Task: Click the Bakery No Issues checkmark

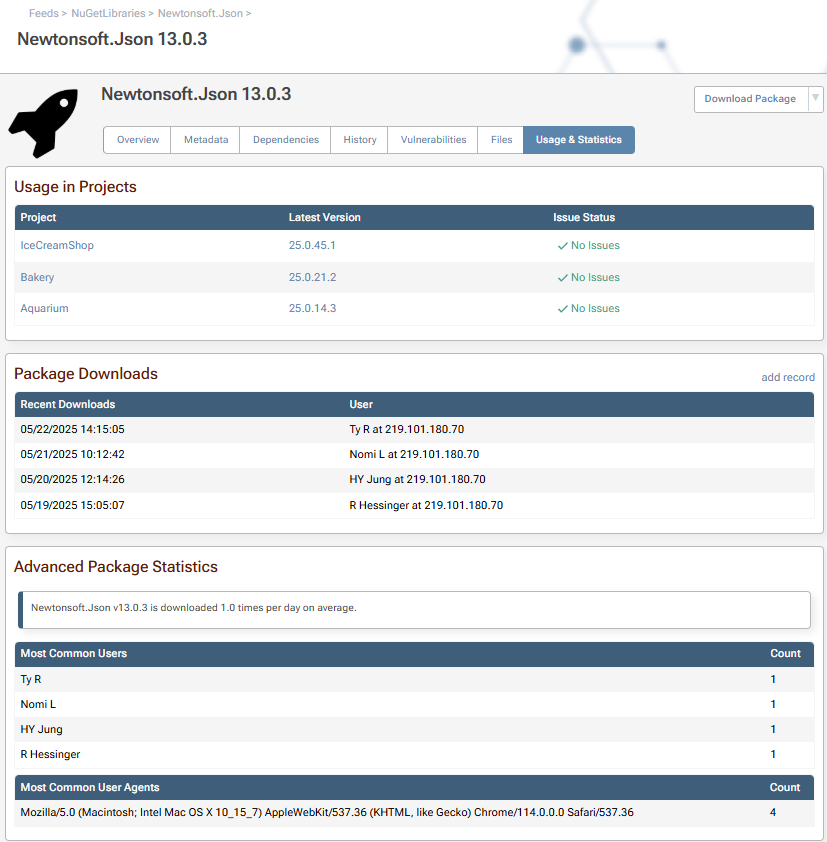Action: [x=563, y=278]
